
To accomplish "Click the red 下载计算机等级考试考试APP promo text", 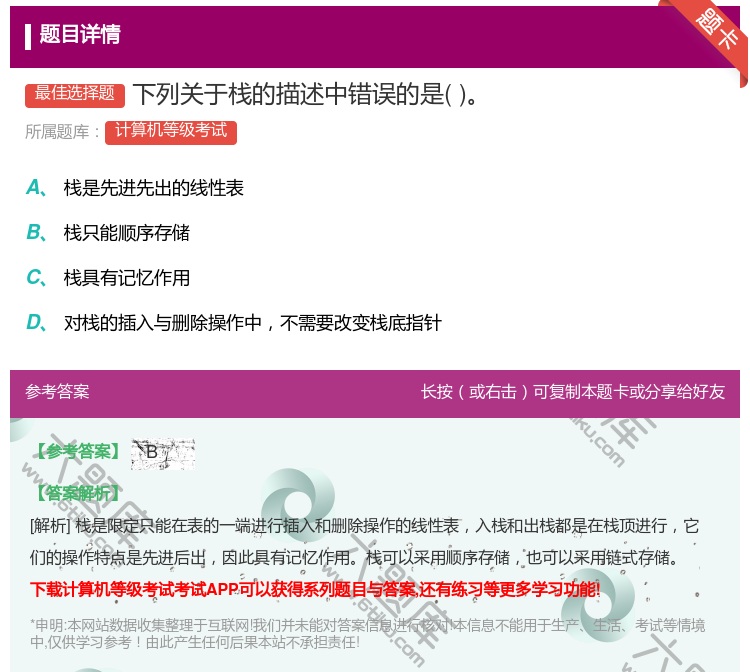I will click(x=314, y=589).
